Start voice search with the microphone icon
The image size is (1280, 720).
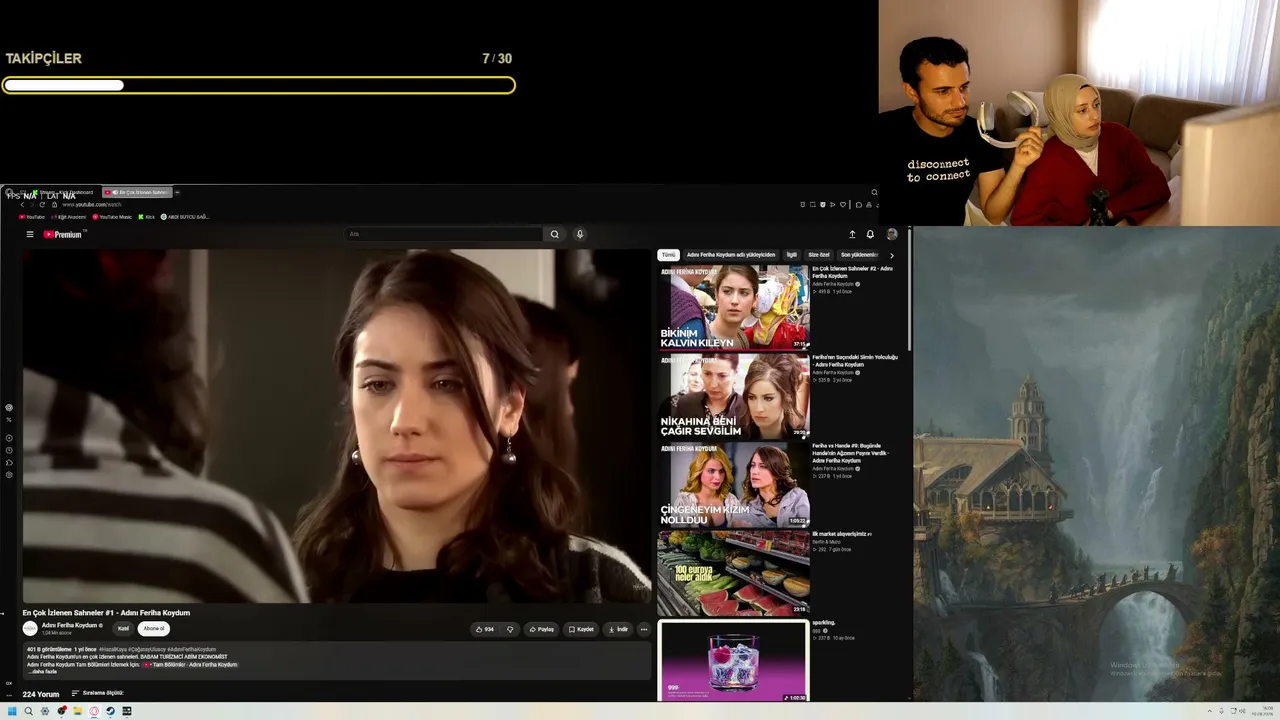pos(579,234)
